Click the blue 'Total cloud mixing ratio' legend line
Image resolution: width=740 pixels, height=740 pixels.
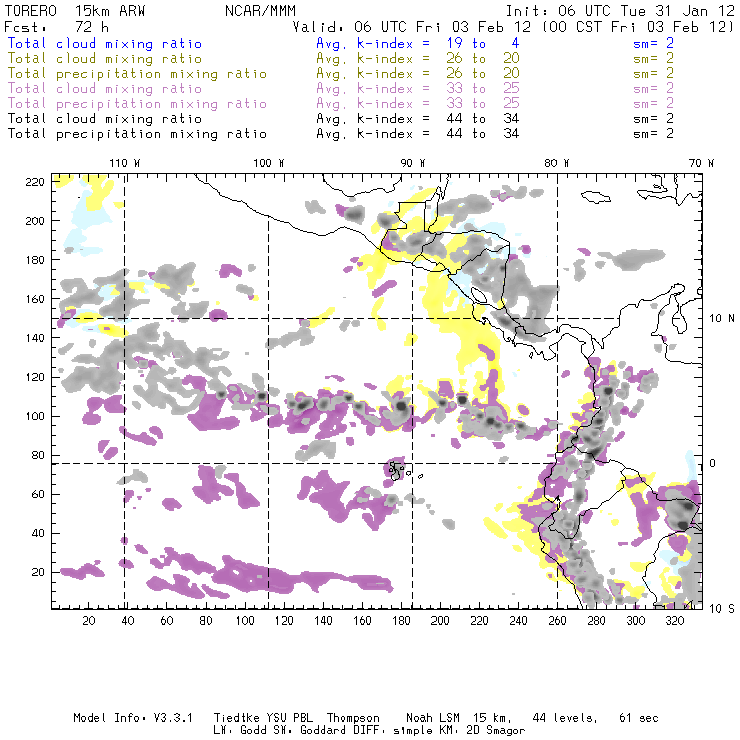[x=105, y=43]
